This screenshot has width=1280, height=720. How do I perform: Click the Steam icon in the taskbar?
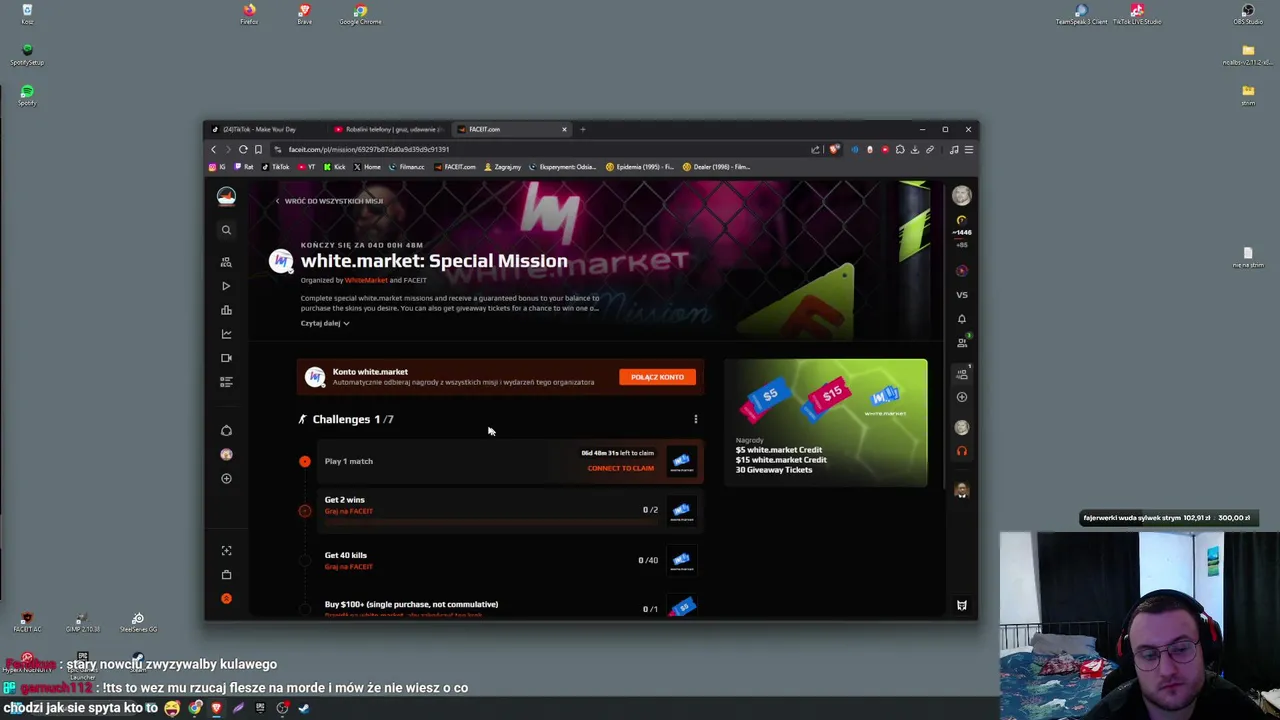tap(304, 708)
